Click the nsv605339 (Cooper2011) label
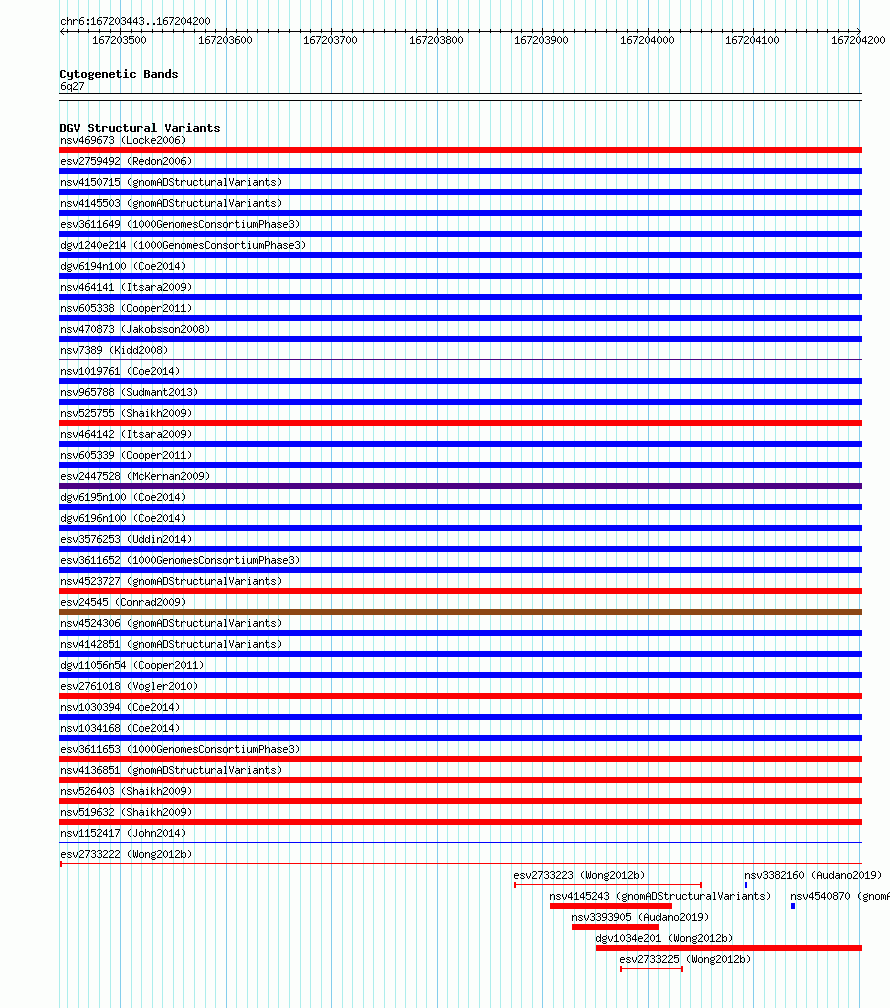Screen dimensions: 890x1008 (x=126, y=455)
